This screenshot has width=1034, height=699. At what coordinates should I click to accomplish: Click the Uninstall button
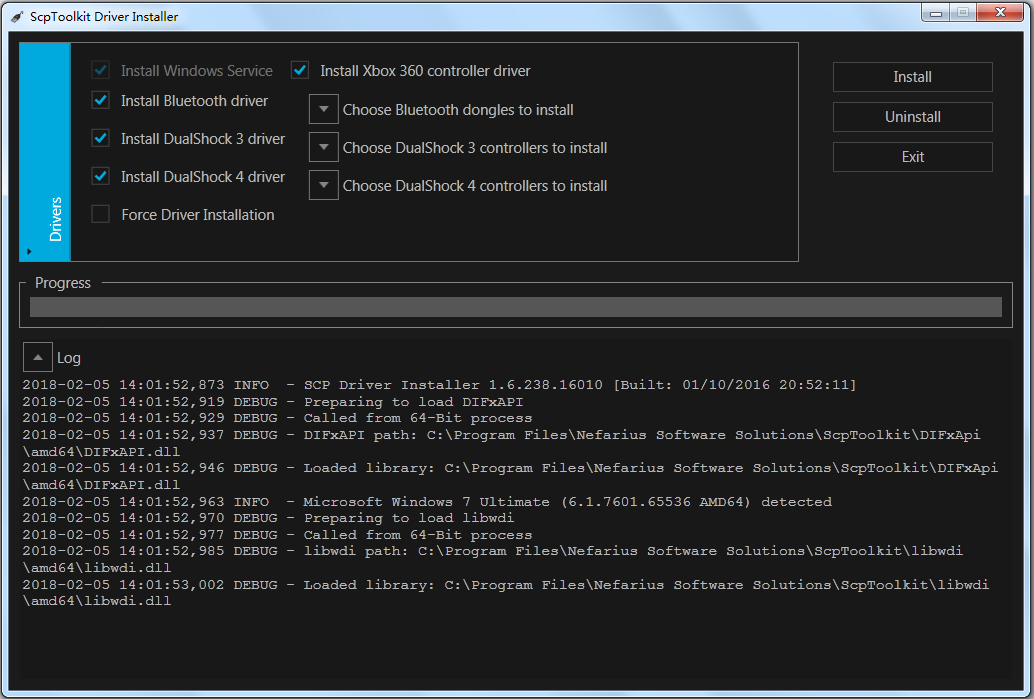point(911,117)
